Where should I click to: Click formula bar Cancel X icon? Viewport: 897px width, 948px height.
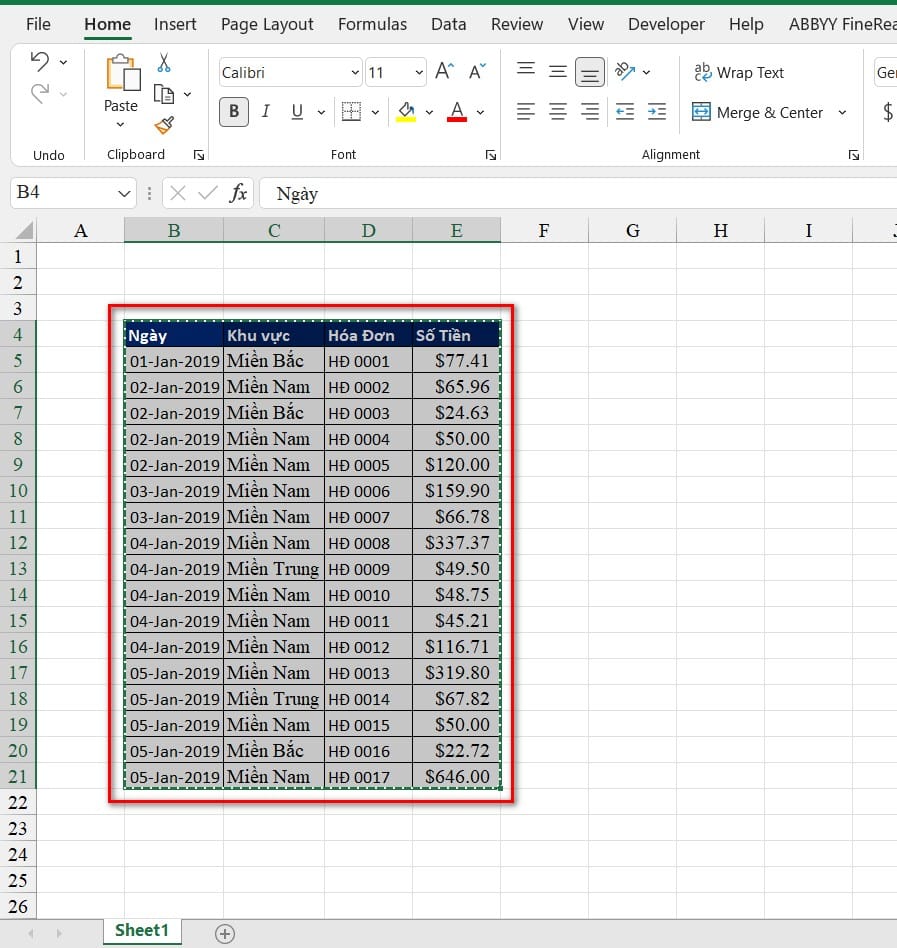coord(178,193)
